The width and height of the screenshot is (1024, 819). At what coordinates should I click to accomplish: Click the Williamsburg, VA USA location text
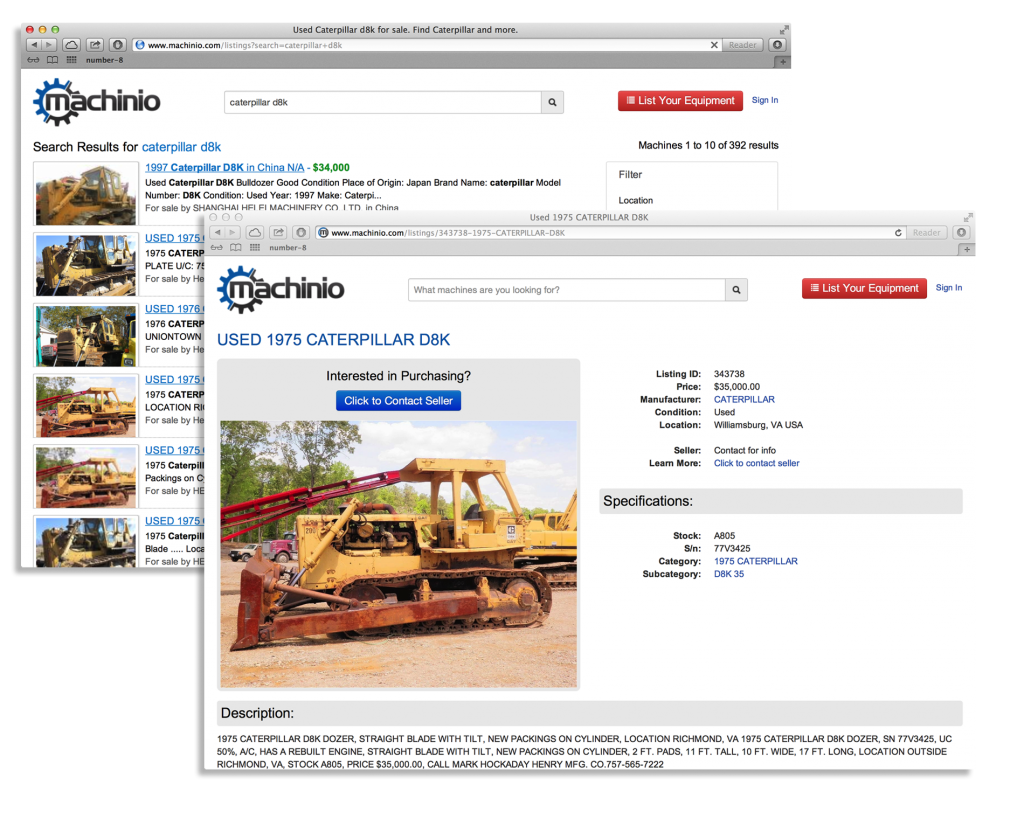coord(758,425)
